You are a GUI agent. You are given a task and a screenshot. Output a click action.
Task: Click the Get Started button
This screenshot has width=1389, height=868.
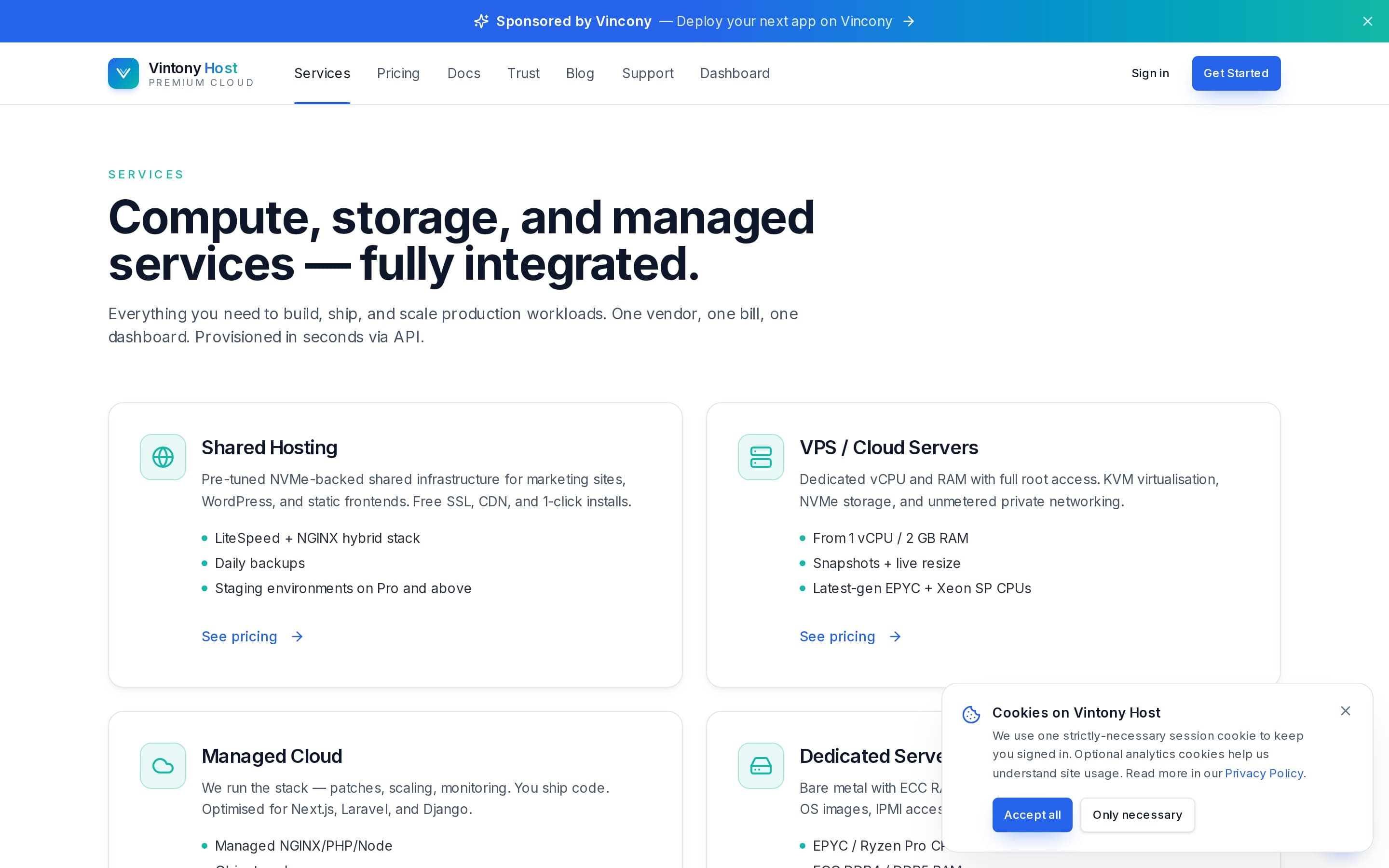pos(1236,73)
